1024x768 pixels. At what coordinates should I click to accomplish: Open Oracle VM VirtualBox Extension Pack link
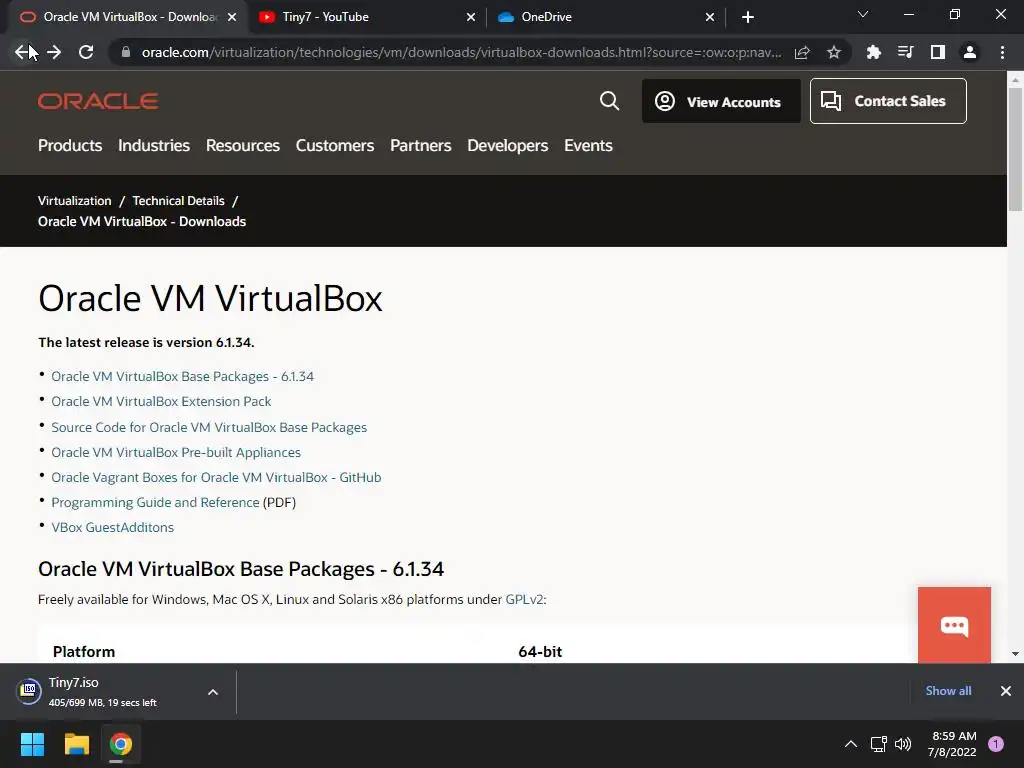pos(161,402)
